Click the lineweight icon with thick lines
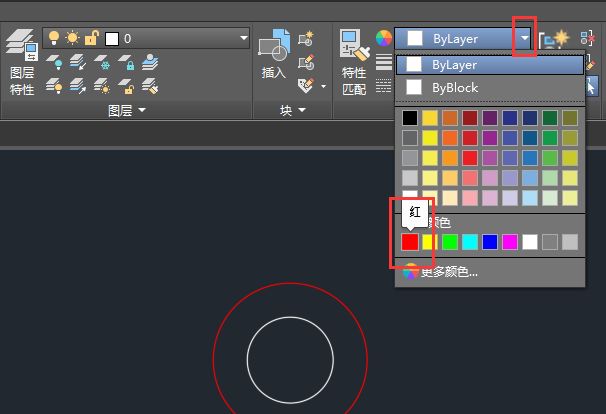This screenshot has width=606, height=414. coord(384,62)
